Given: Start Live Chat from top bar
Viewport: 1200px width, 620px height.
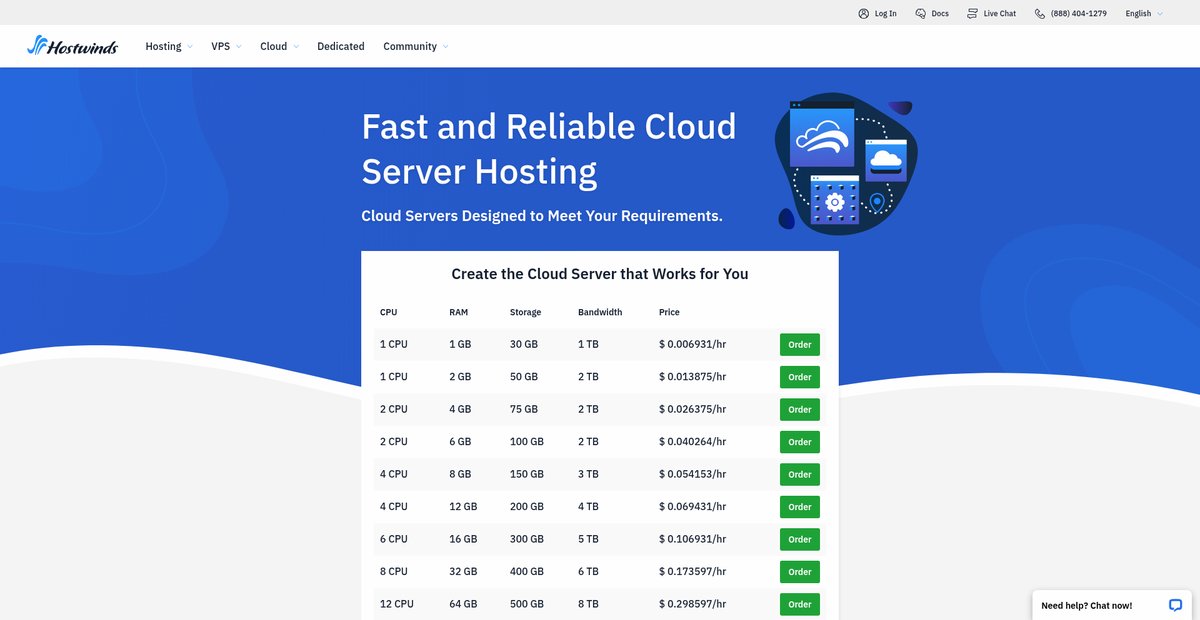Looking at the screenshot, I should click(x=999, y=13).
